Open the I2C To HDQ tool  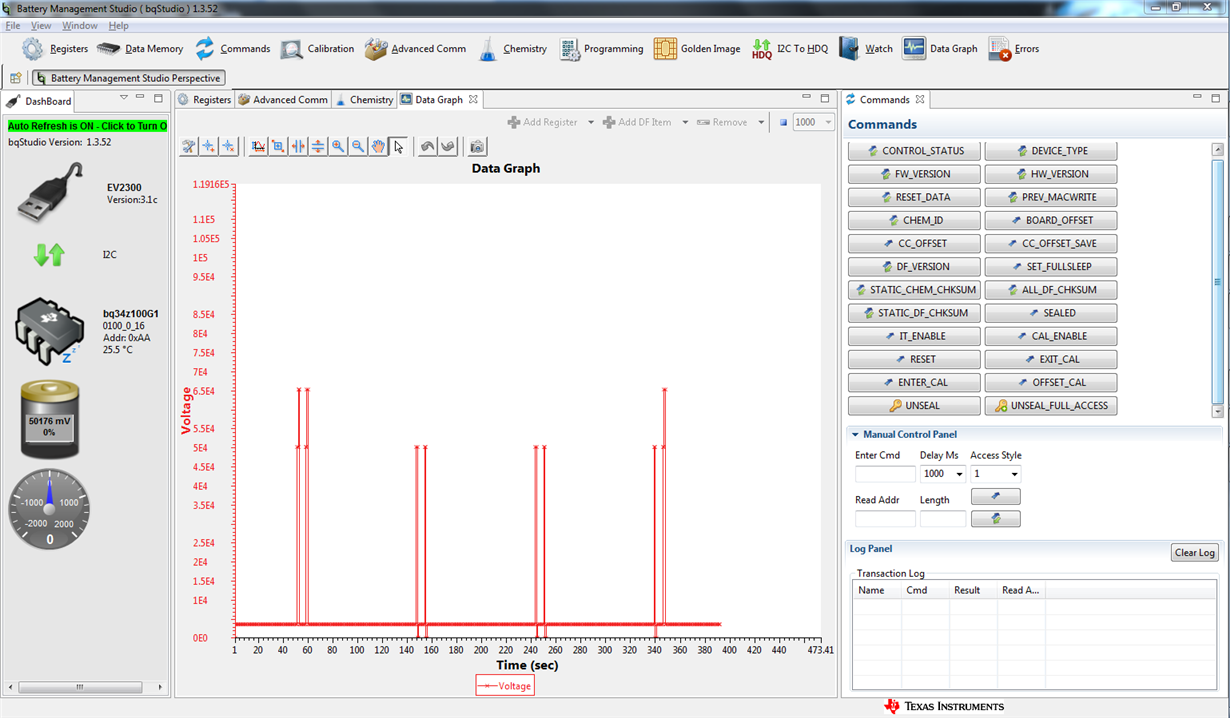(x=789, y=48)
